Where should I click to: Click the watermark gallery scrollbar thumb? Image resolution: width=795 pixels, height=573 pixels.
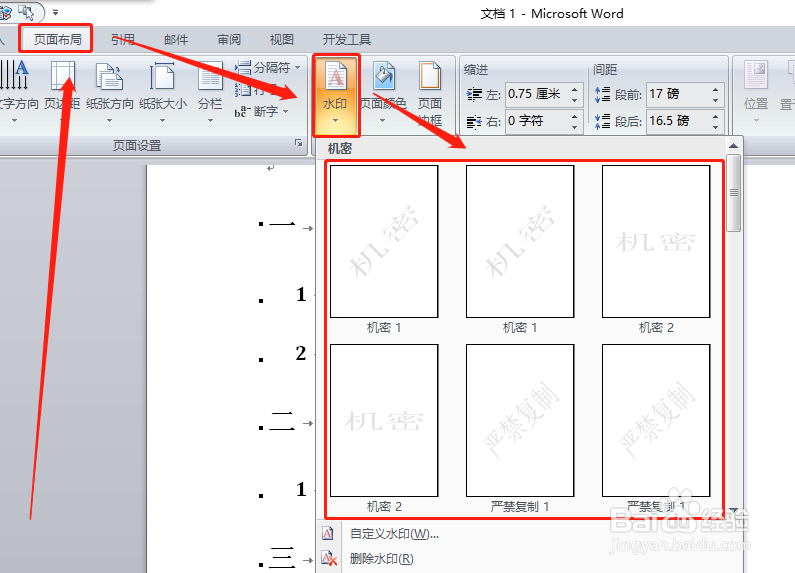[733, 193]
